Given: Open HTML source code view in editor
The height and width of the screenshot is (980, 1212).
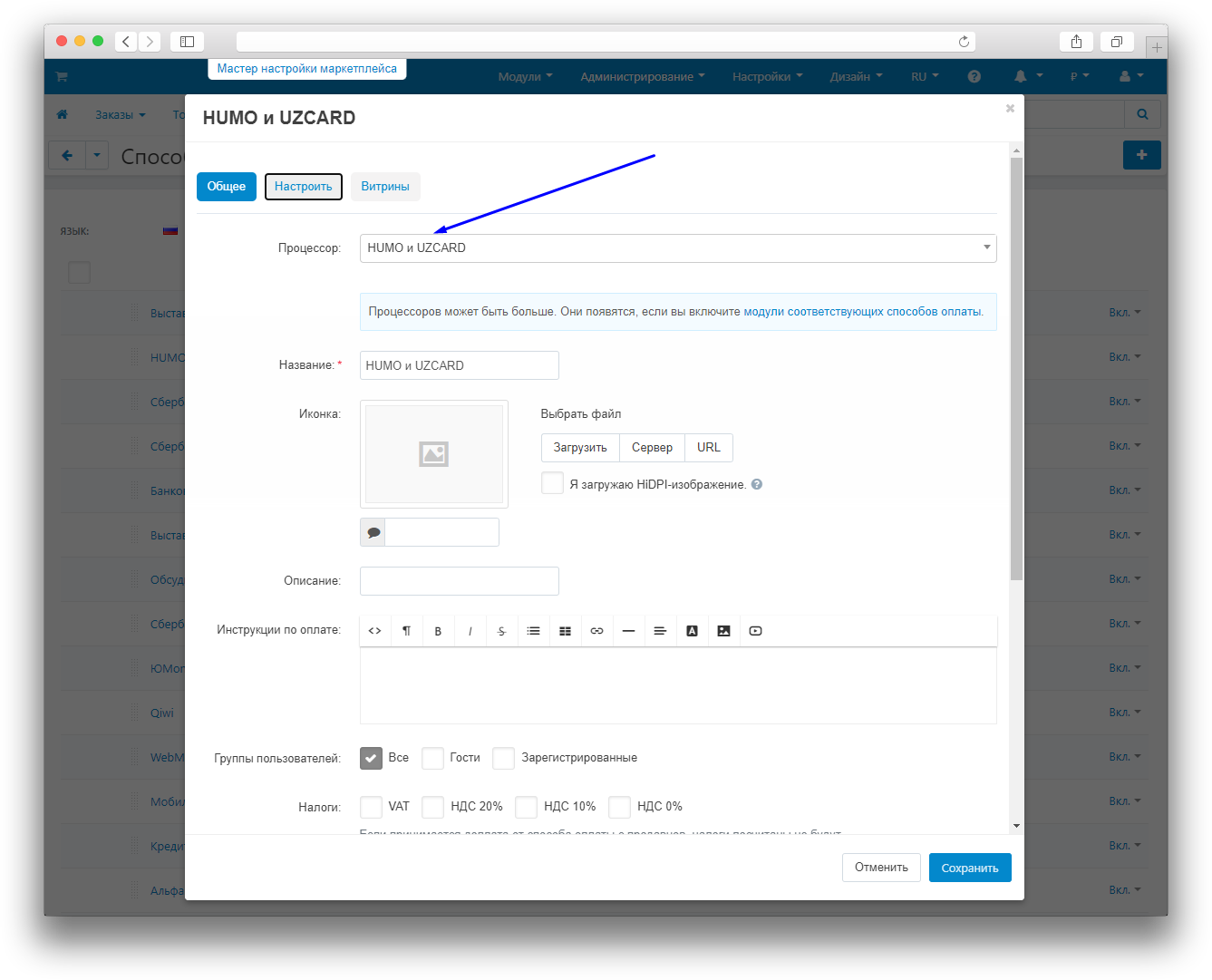Looking at the screenshot, I should [374, 631].
